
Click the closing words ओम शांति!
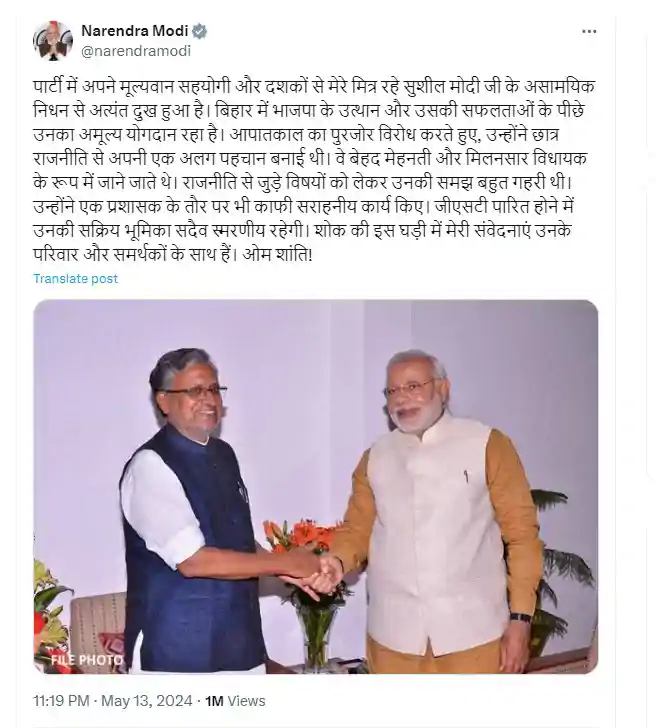point(278,254)
